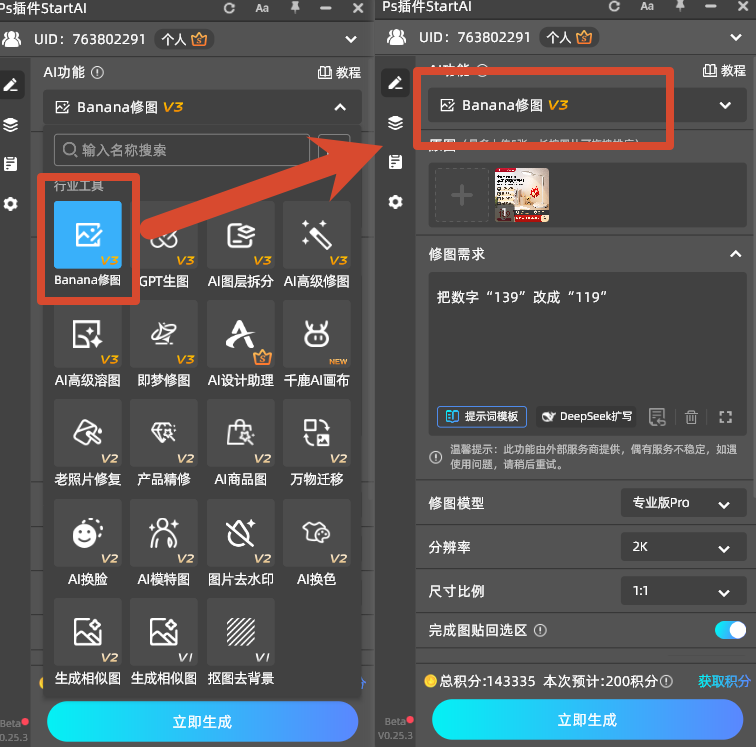Image resolution: width=756 pixels, height=747 pixels.
Task: Collapse the Banana修图 V3 dropdown in left panel
Action: 340,107
